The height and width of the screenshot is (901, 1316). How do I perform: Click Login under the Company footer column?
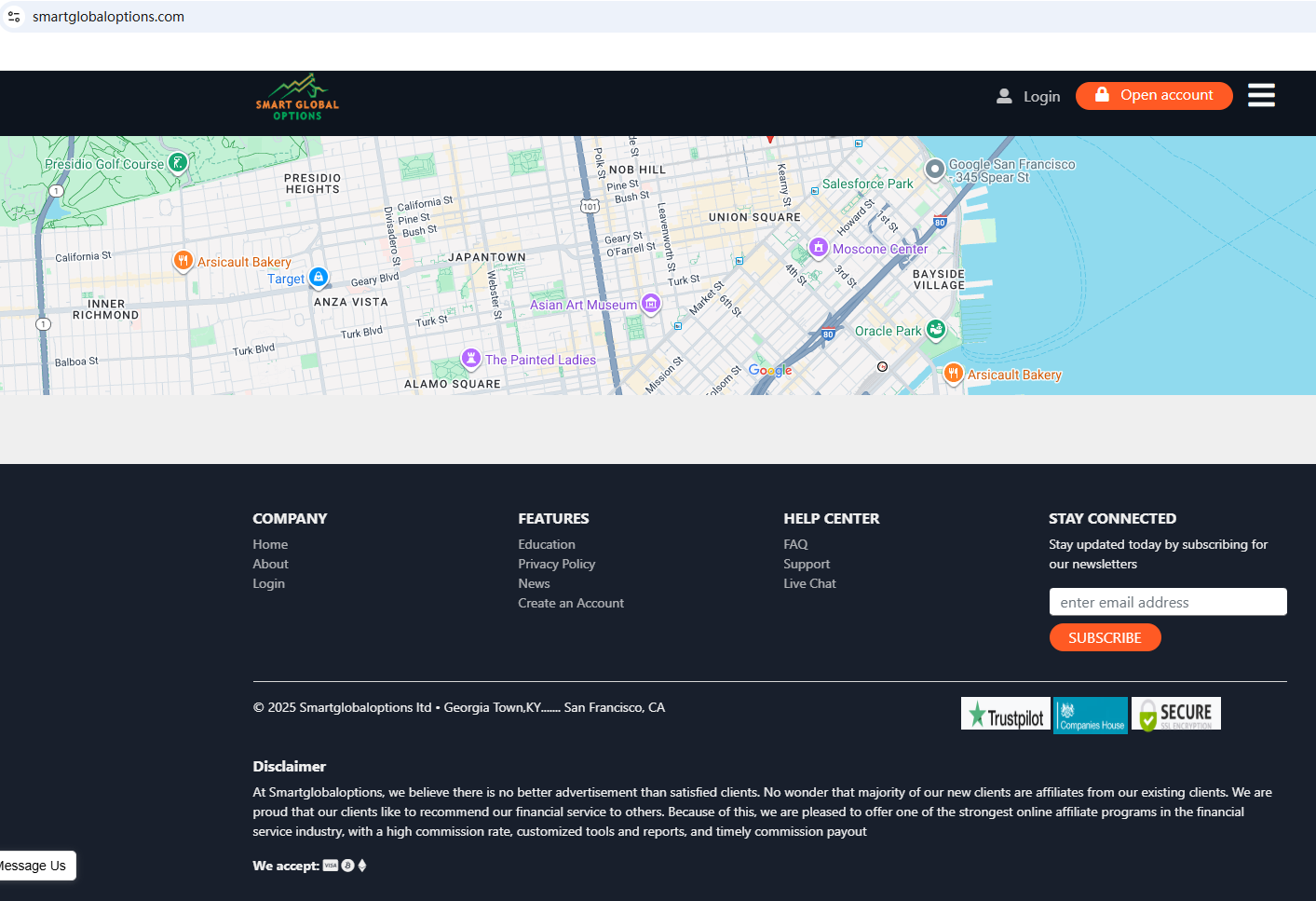[x=268, y=583]
